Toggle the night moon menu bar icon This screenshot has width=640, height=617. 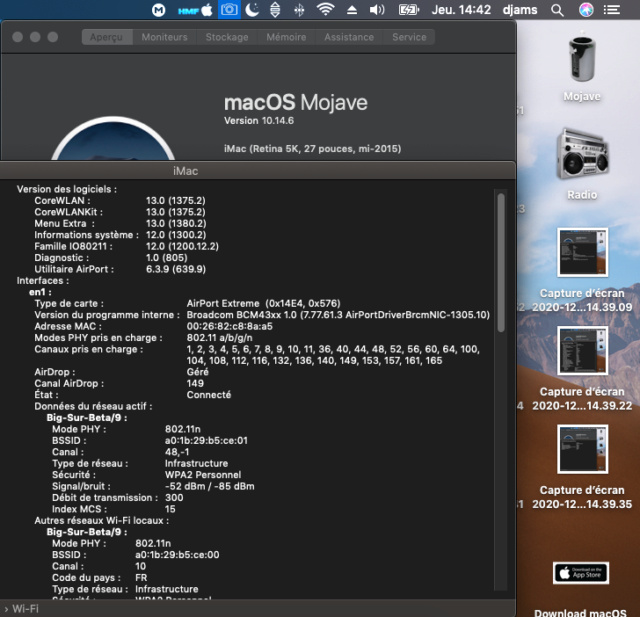(252, 9)
